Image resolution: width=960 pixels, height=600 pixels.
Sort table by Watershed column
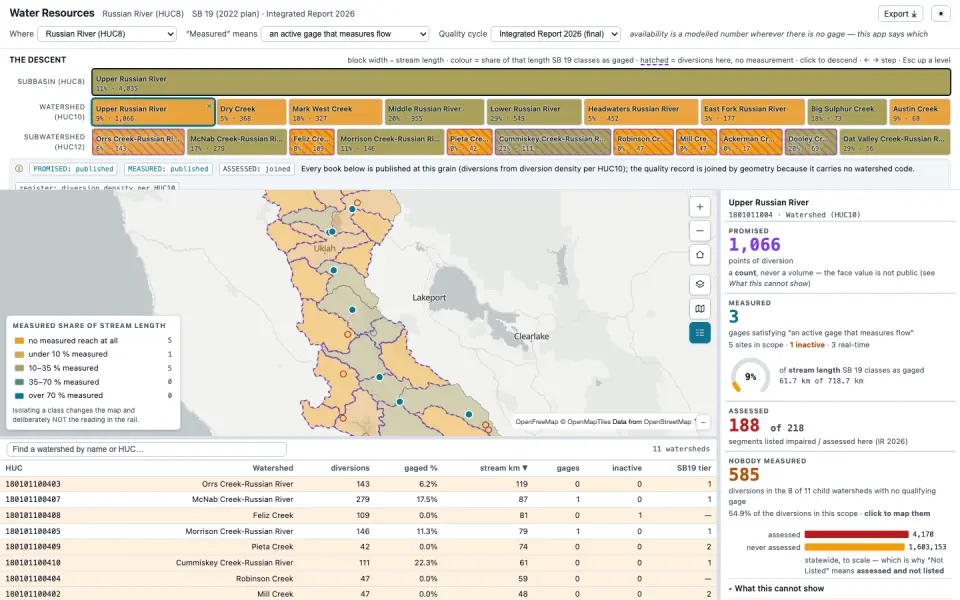pyautogui.click(x=272, y=468)
